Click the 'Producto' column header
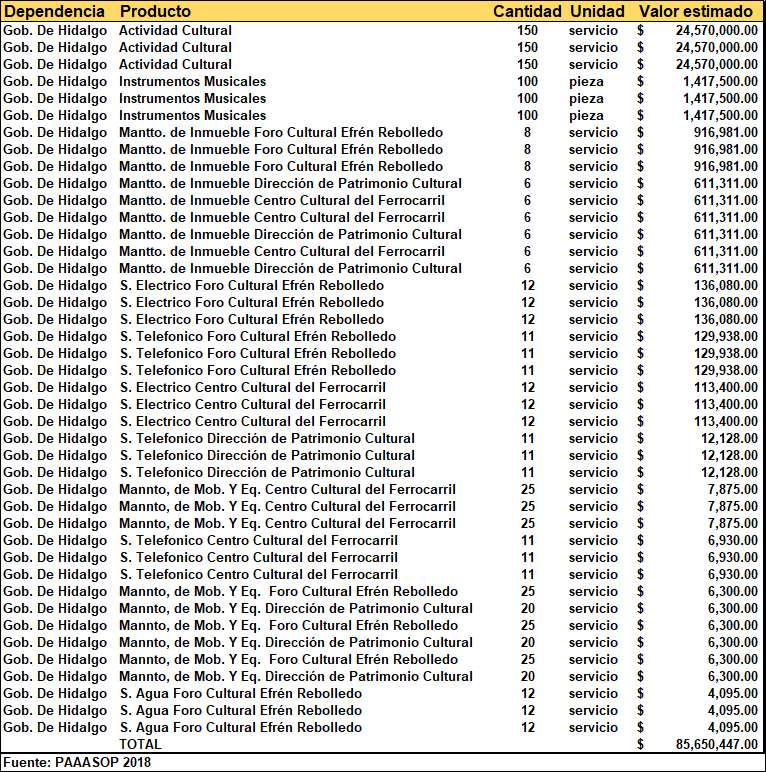Image resolution: width=766 pixels, height=772 pixels. [x=155, y=11]
